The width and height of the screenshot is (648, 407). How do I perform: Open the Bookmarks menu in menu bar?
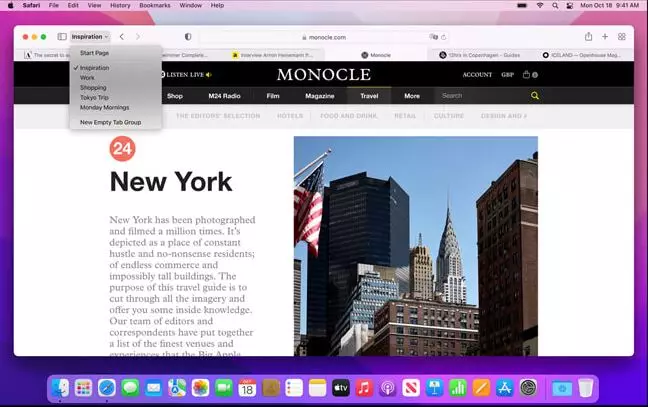[x=155, y=5]
